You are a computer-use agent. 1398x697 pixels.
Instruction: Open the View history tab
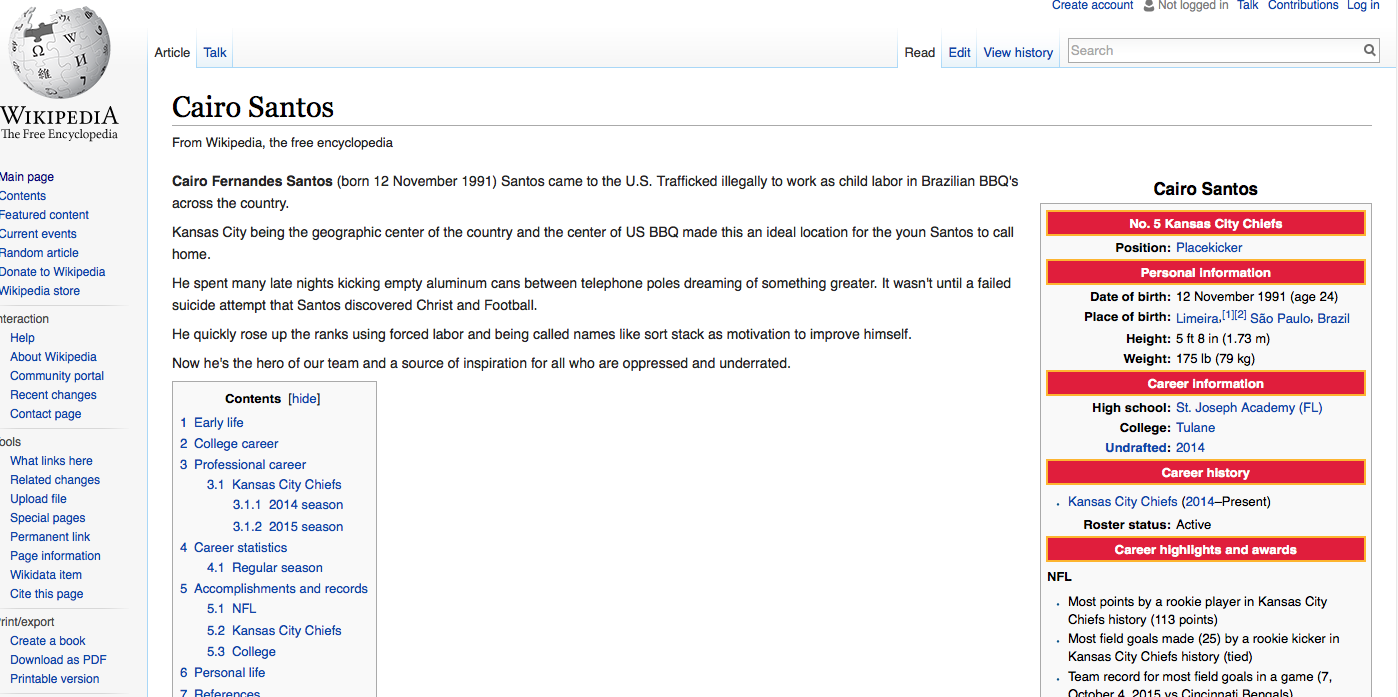[x=1018, y=52]
